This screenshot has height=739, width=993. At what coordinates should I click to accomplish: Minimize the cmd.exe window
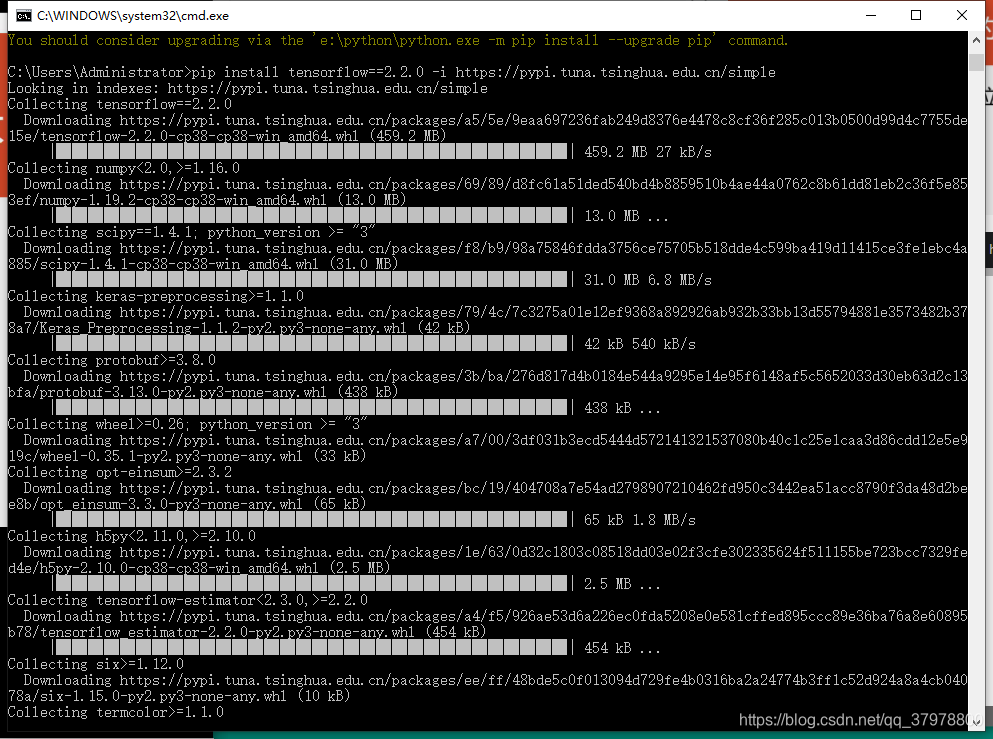click(x=871, y=15)
